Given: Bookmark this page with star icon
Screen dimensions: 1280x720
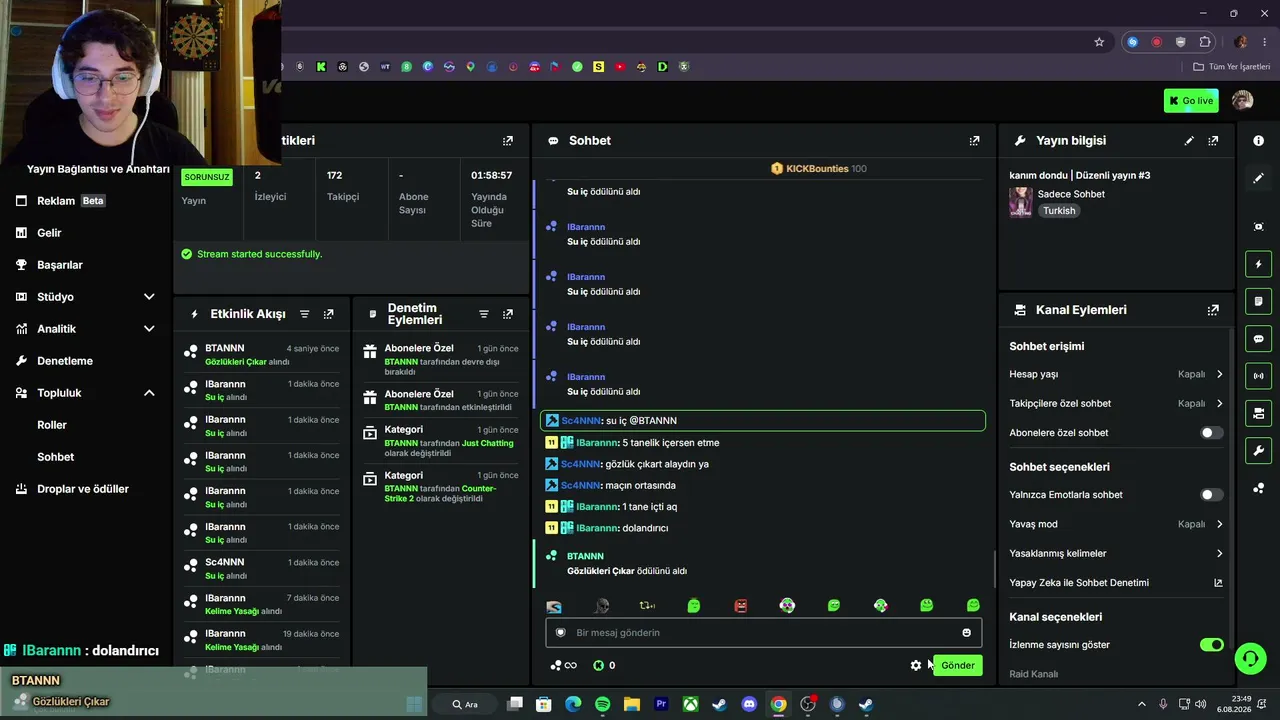Looking at the screenshot, I should 1099,42.
